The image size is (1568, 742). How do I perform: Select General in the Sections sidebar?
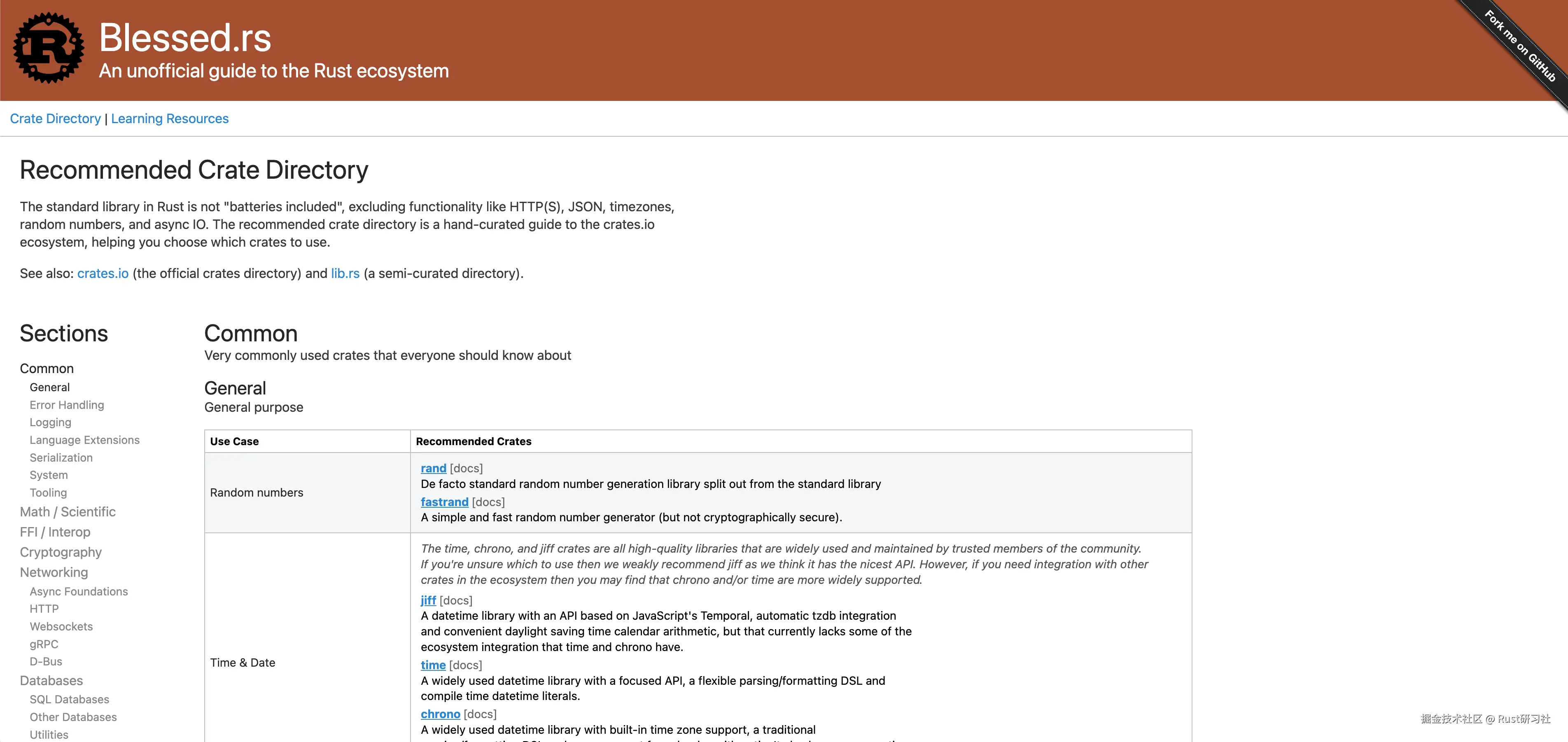click(x=50, y=387)
